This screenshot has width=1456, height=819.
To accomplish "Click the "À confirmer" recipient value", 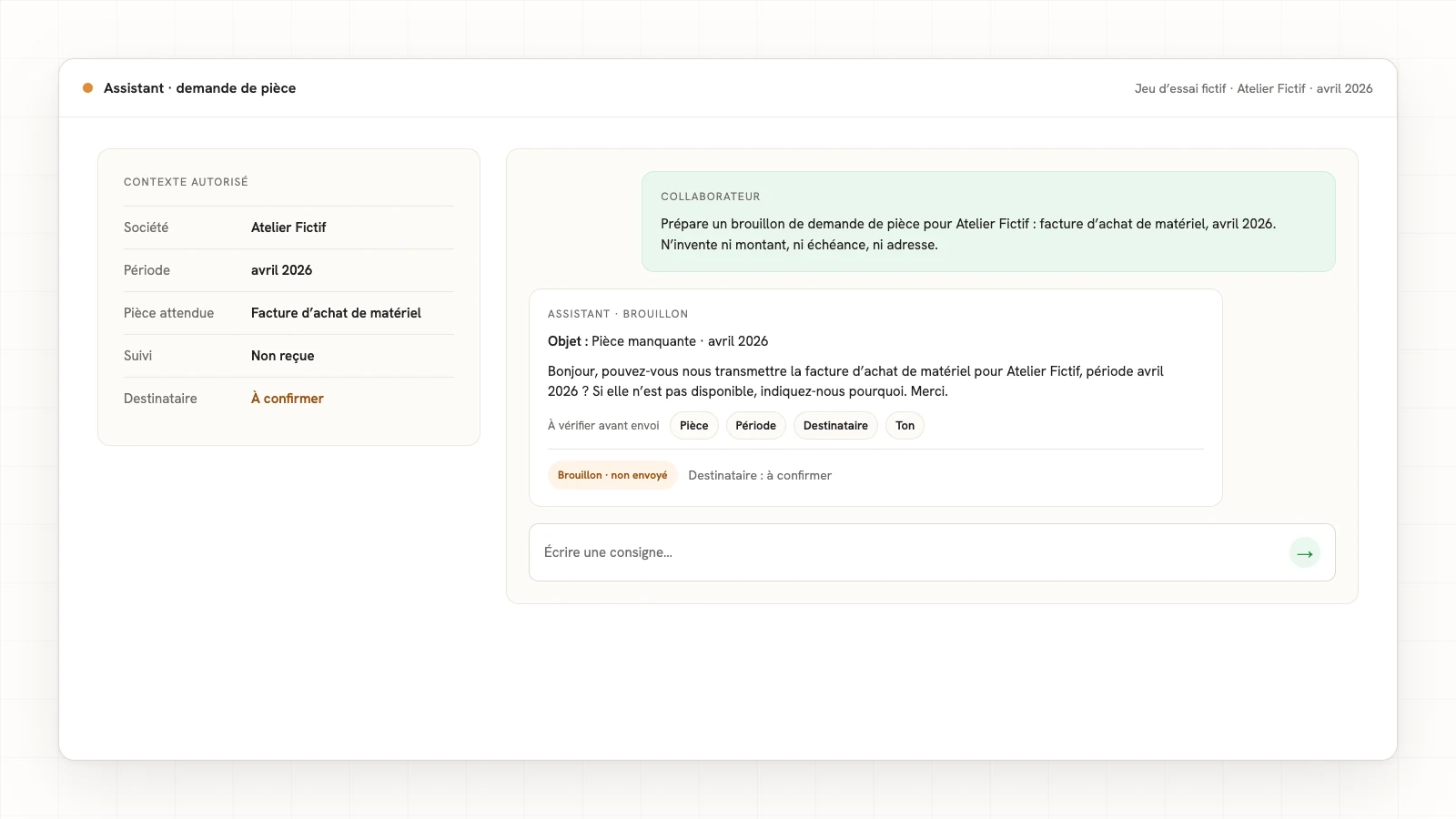I will tap(288, 399).
